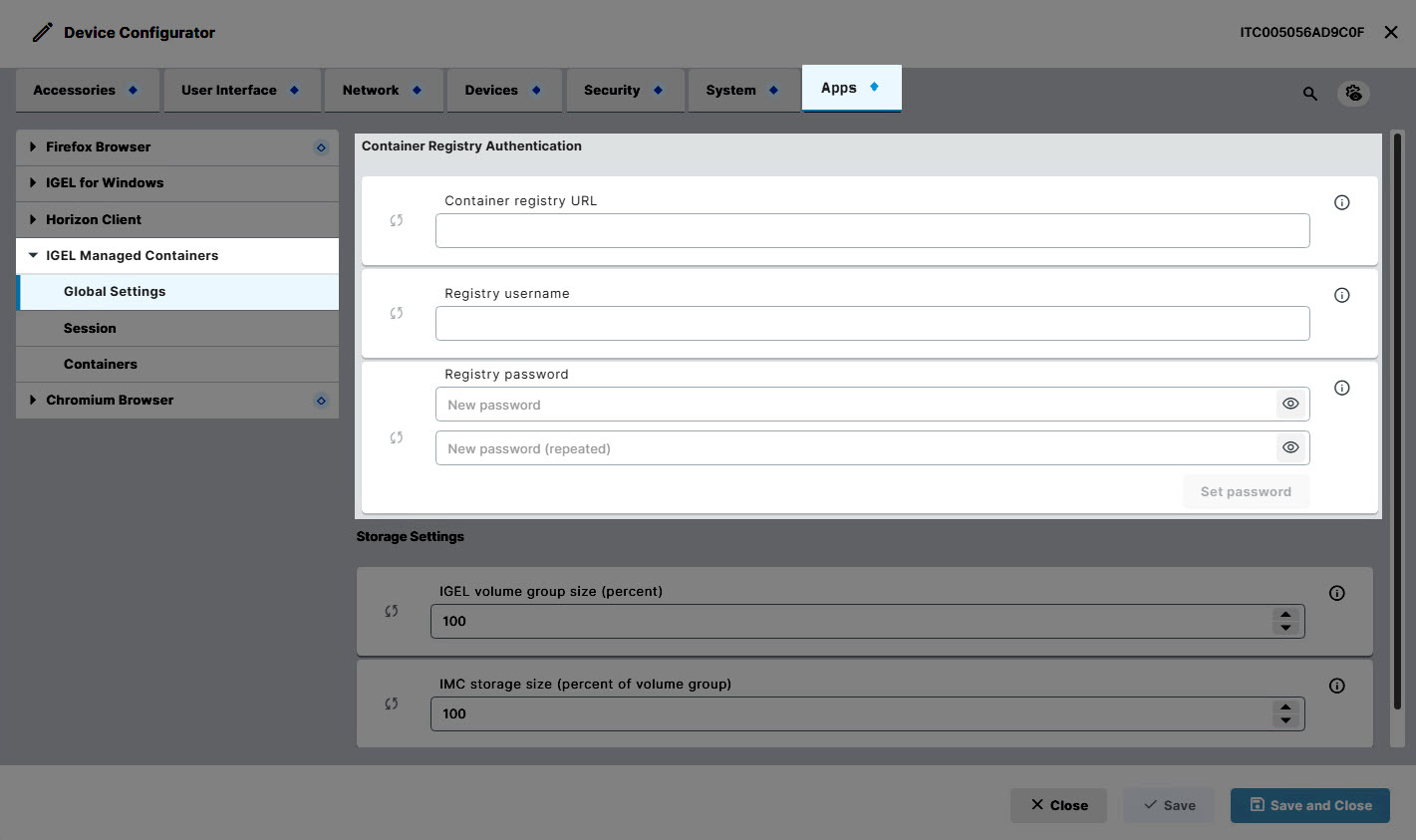Increase IGEL volume group size value
Screen dimensions: 1416x840
tap(1285, 615)
